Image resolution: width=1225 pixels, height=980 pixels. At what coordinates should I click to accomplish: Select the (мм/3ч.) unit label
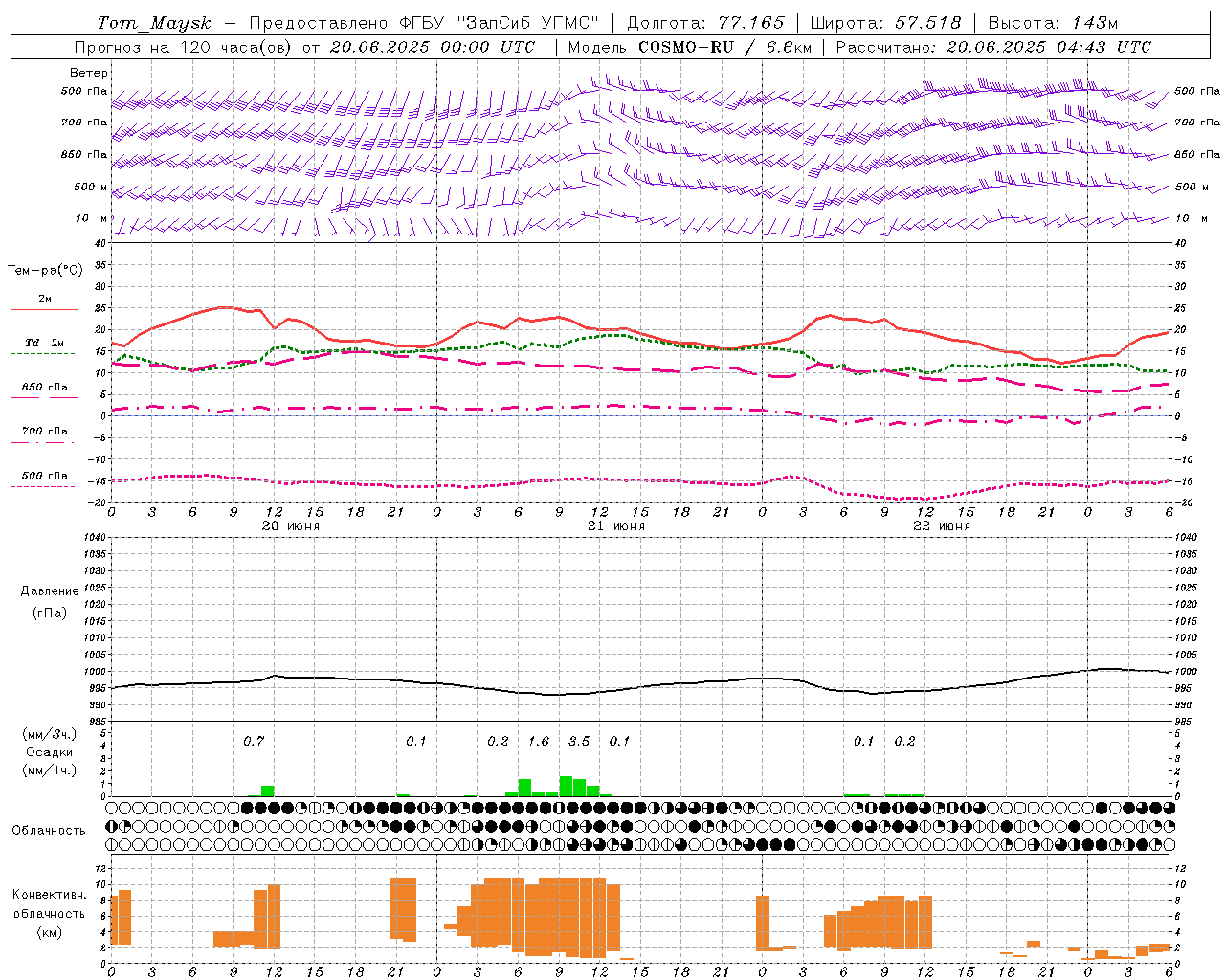49,734
